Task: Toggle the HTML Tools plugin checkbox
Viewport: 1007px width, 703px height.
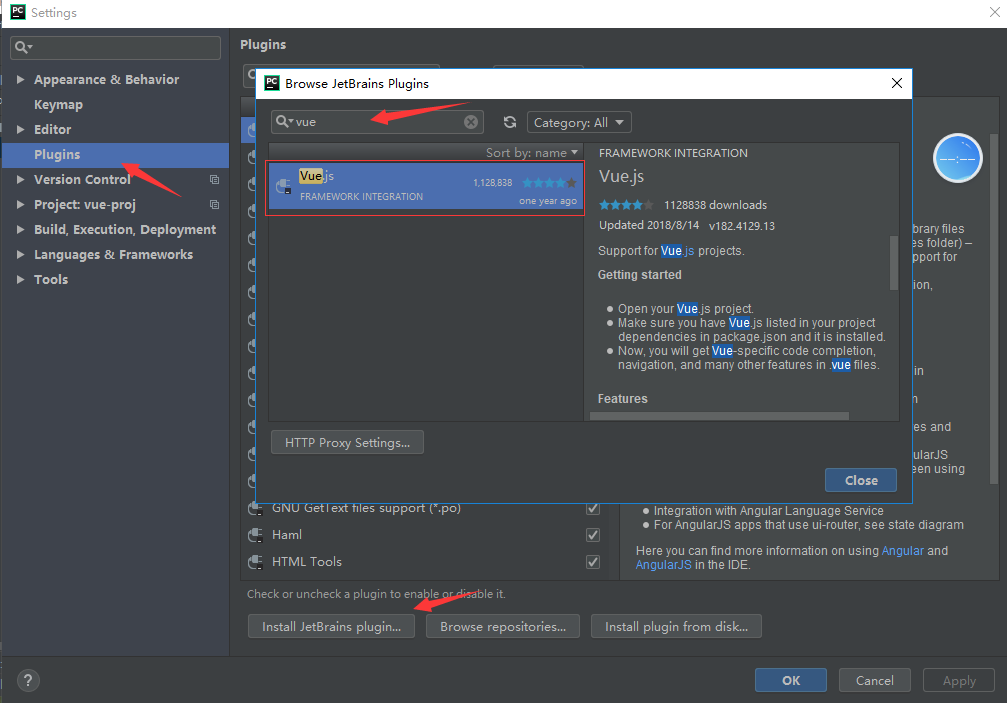Action: [593, 562]
